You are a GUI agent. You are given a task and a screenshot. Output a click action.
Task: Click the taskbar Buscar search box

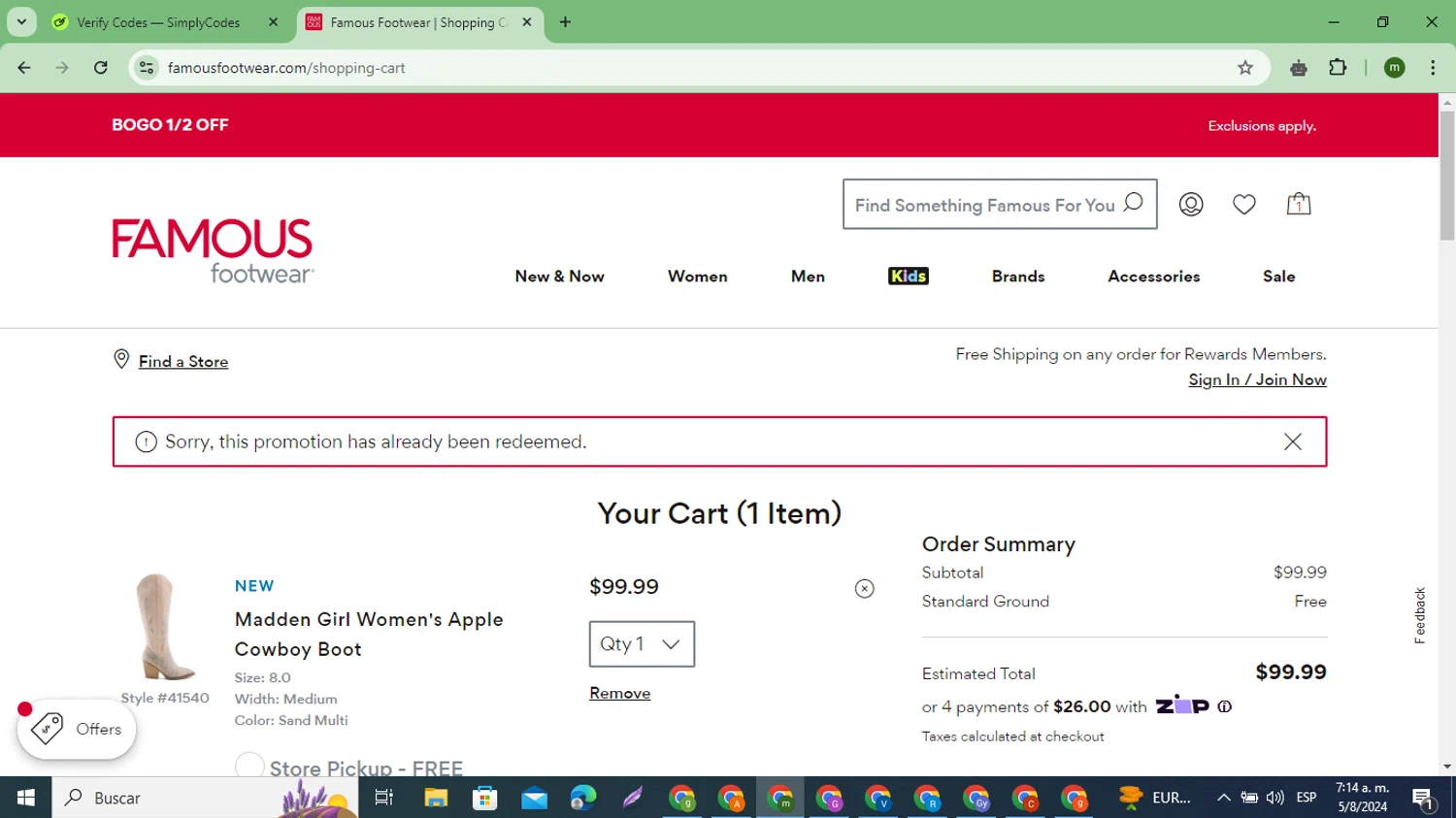205,798
